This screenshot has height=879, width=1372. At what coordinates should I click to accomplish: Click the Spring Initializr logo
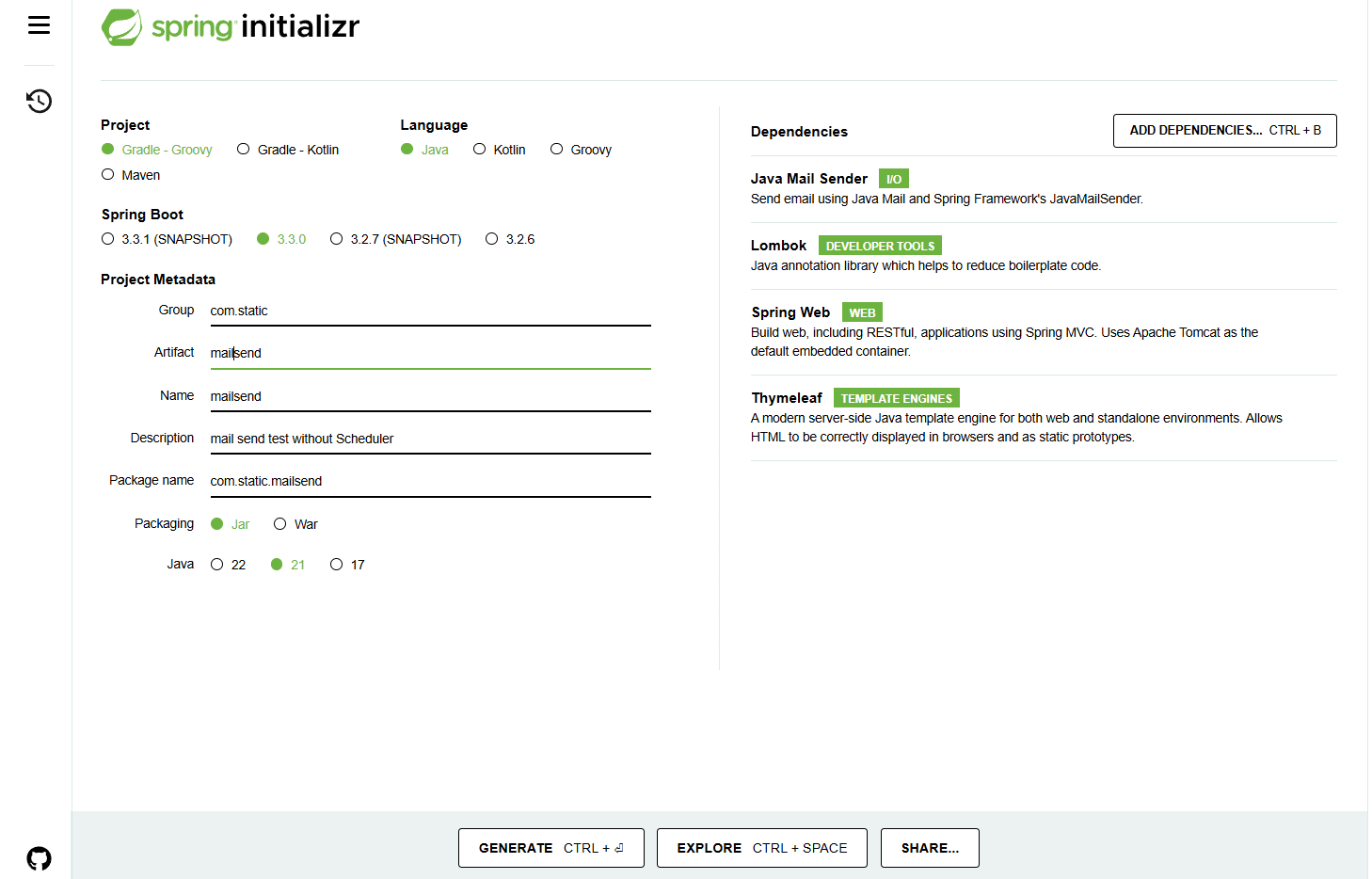pos(231,27)
